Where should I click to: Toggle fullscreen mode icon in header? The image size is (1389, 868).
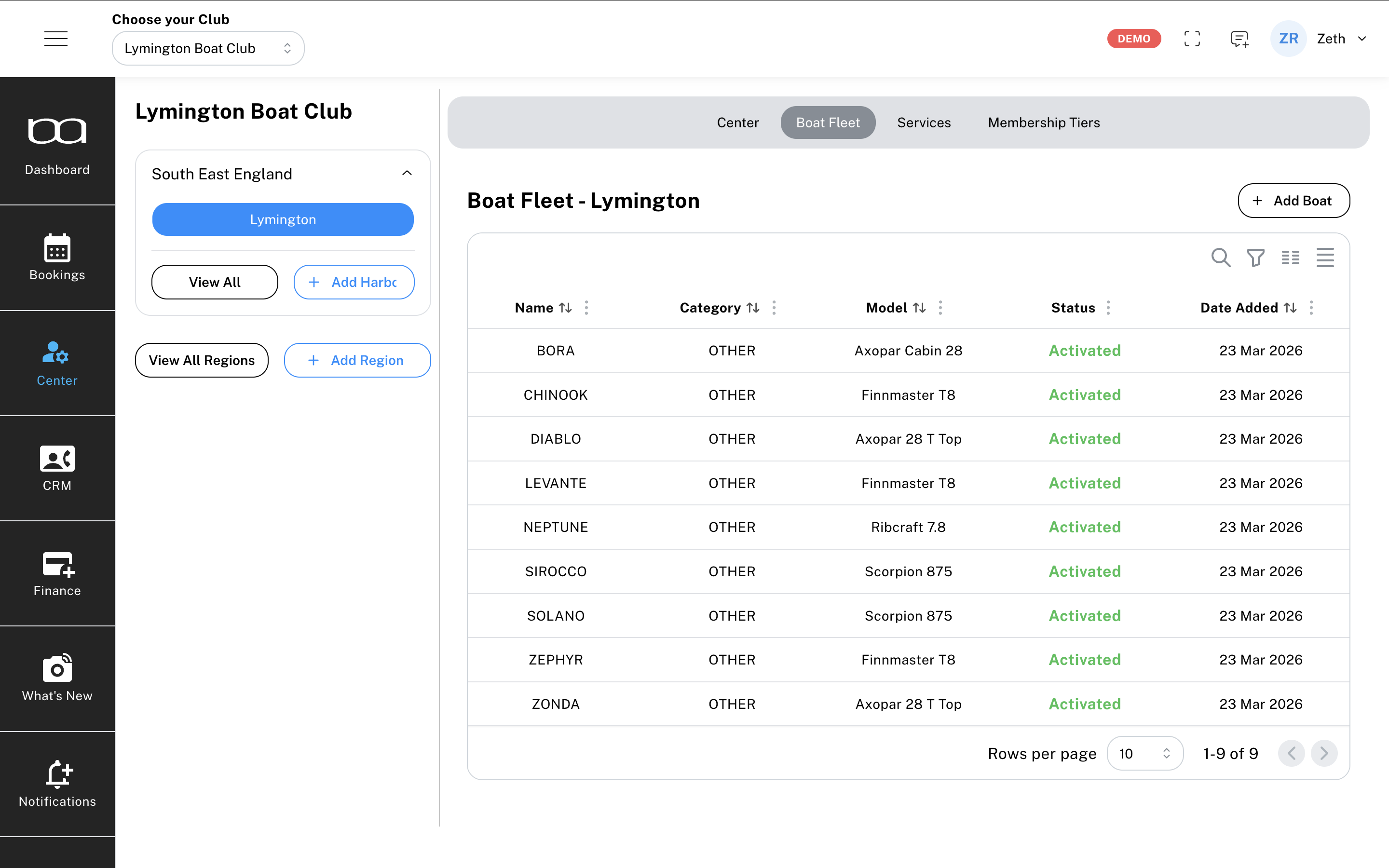(1192, 39)
